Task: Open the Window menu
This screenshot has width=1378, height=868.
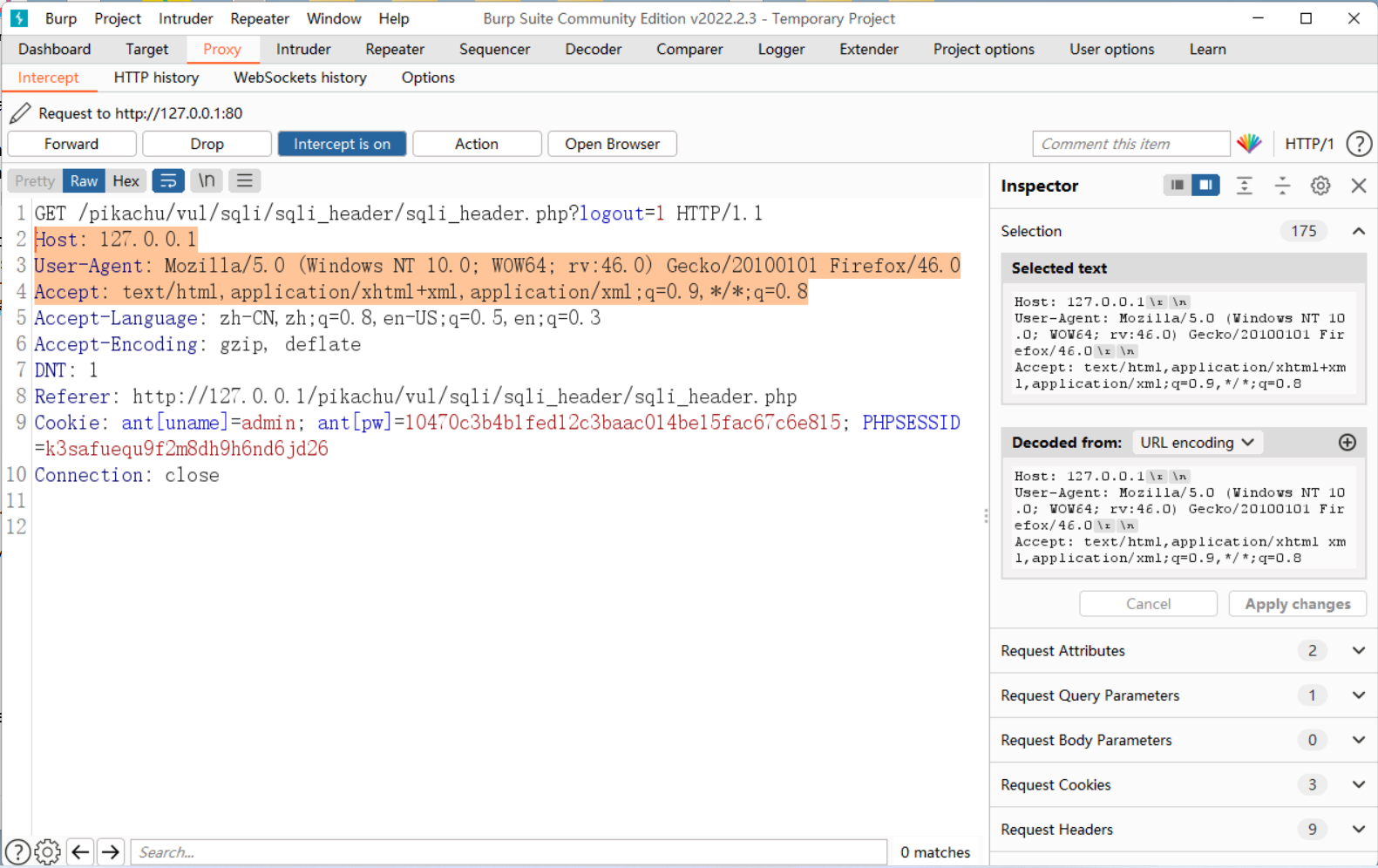Action: pyautogui.click(x=334, y=18)
